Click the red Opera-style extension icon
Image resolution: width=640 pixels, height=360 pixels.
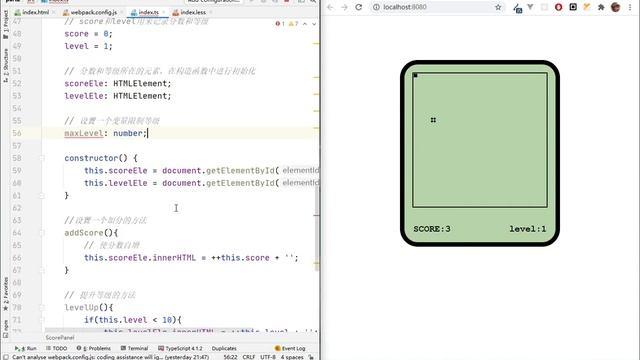558,7
